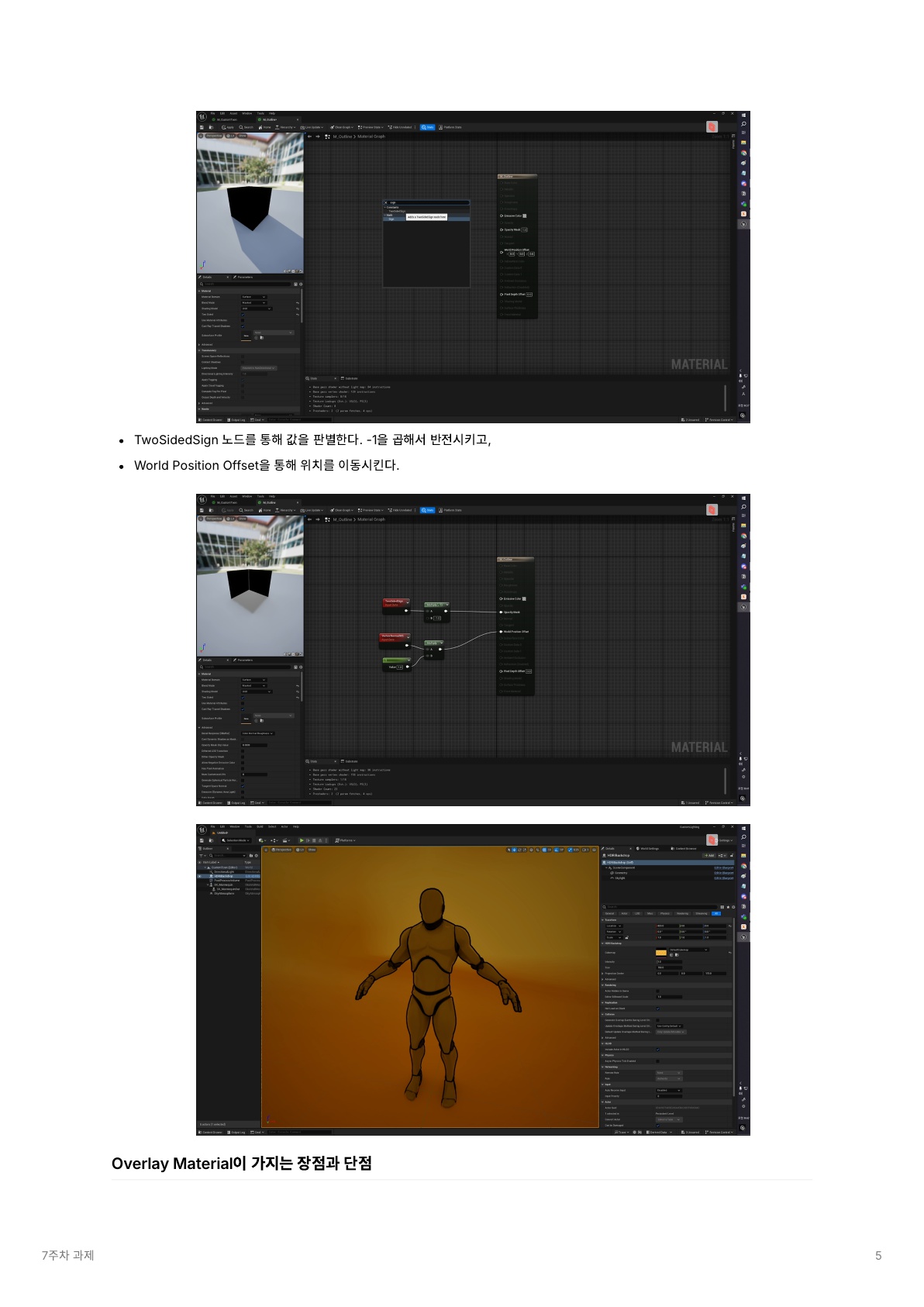Toggle Net Load on Client checkbox

tap(658, 1009)
